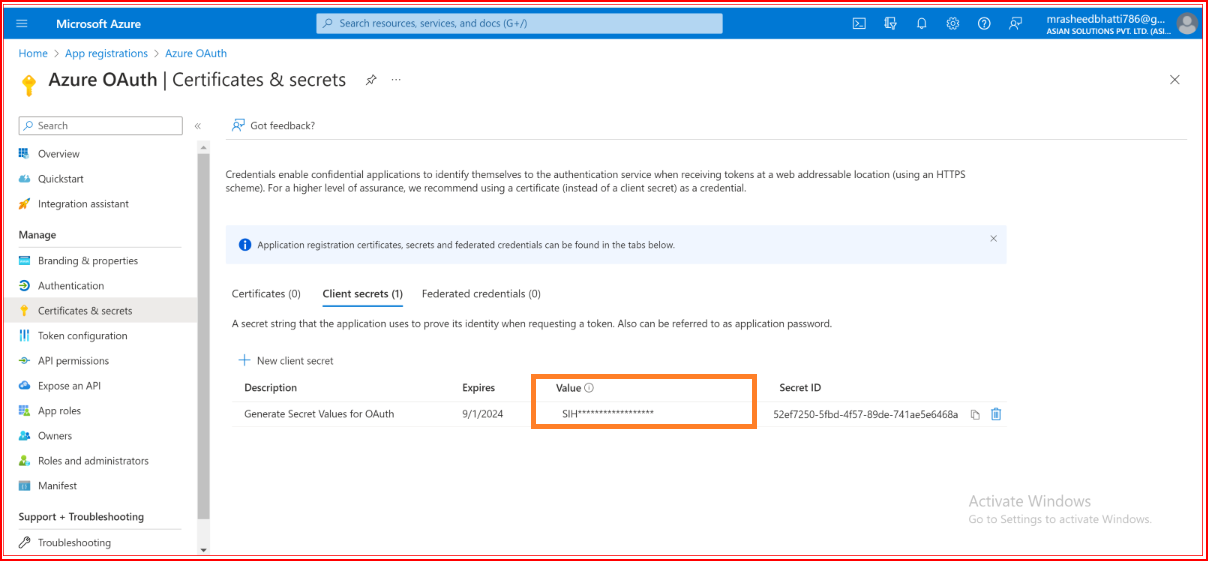Image resolution: width=1208 pixels, height=561 pixels.
Task: Select the Secret ID 52ef7250 text
Action: click(865, 414)
